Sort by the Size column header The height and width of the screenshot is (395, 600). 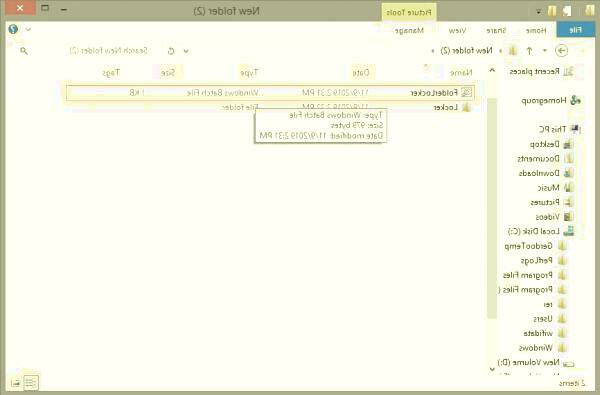pos(168,72)
